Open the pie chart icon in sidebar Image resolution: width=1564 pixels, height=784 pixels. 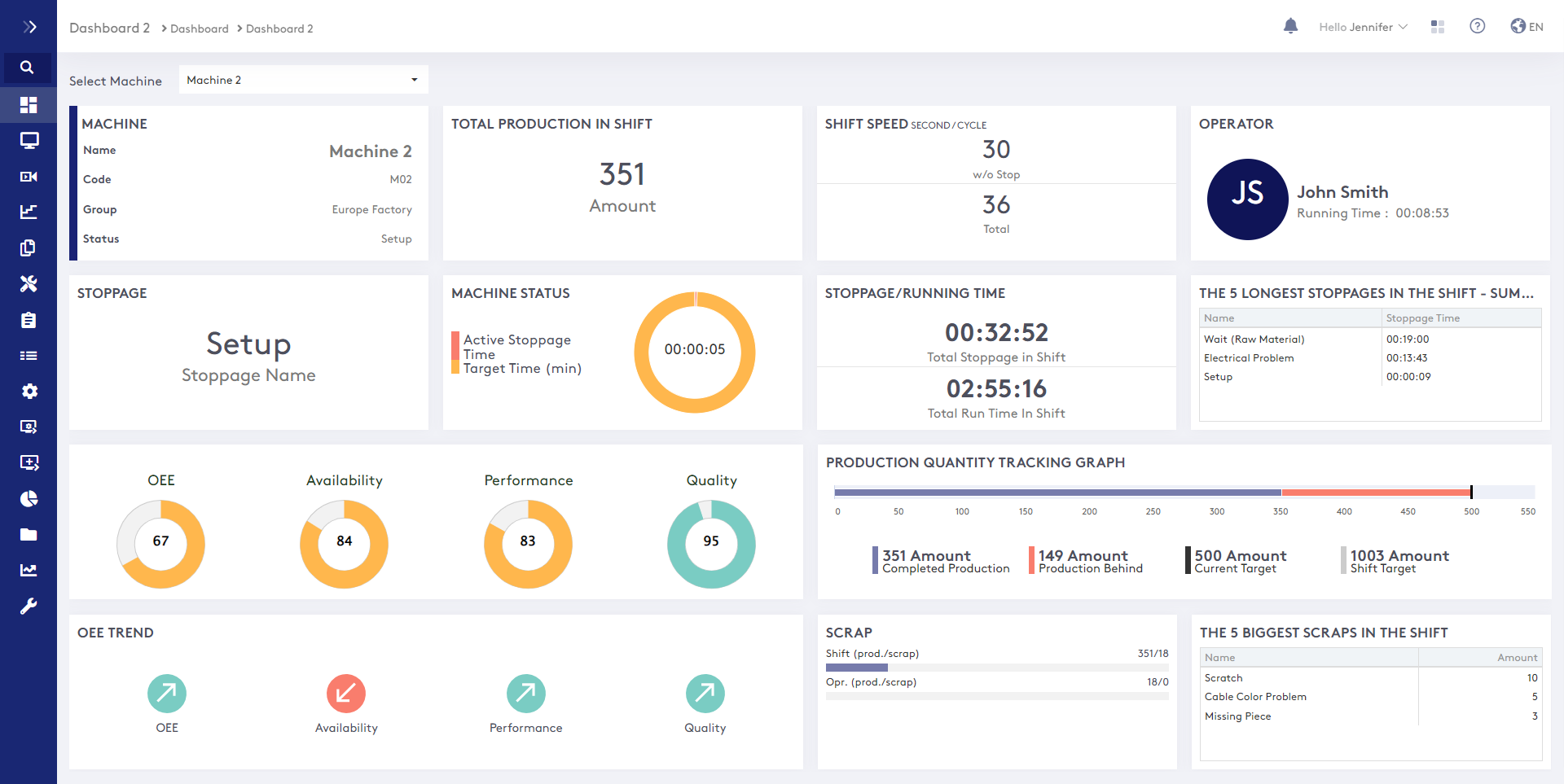(29, 498)
